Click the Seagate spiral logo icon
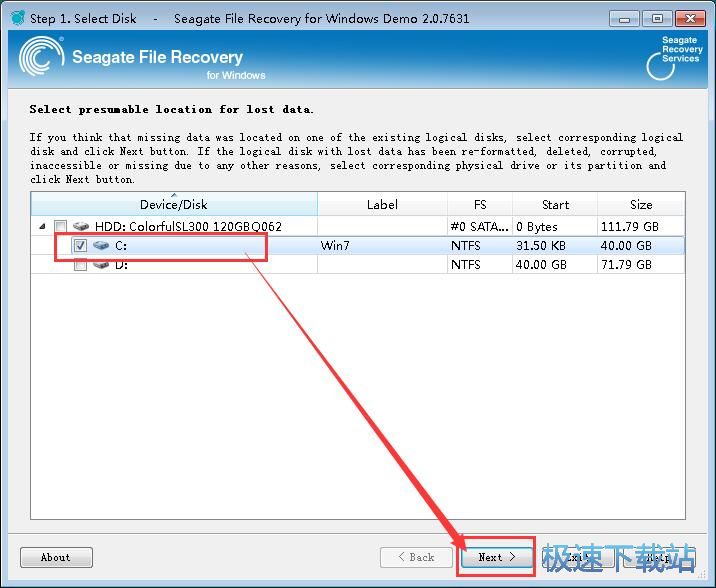Viewport: 716px width, 588px height. 41,57
